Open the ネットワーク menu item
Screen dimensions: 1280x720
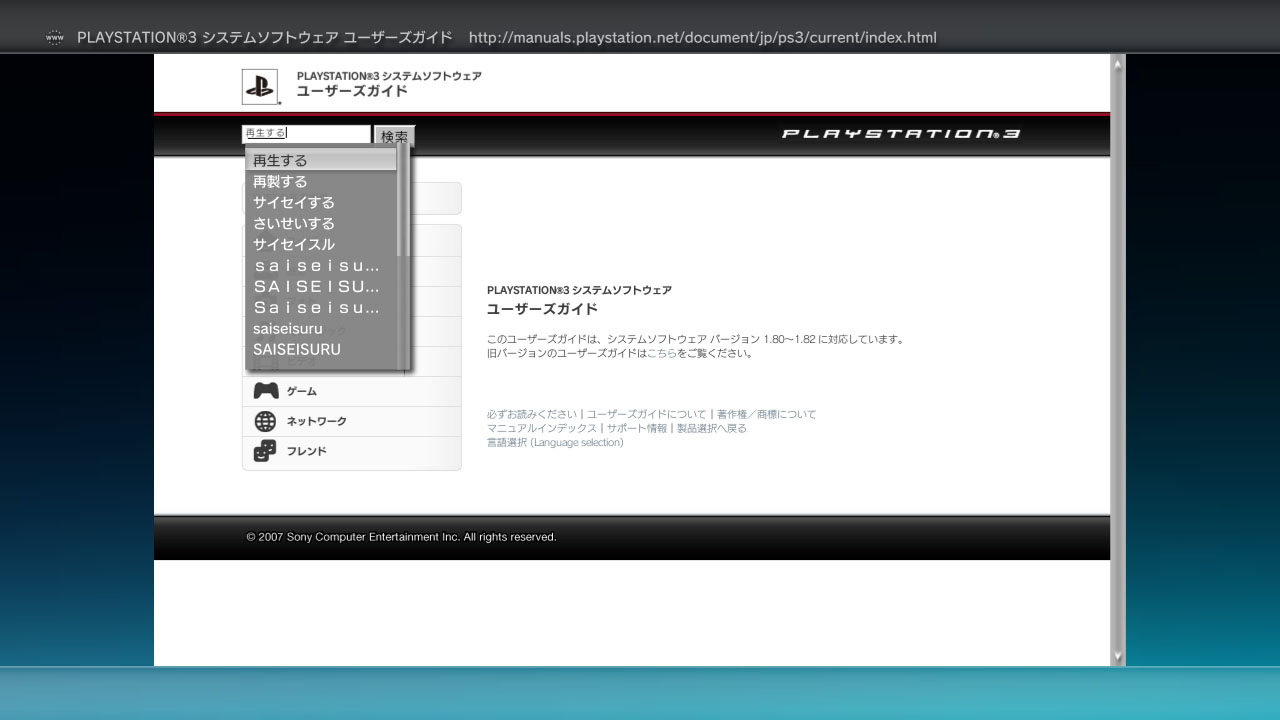(351, 421)
